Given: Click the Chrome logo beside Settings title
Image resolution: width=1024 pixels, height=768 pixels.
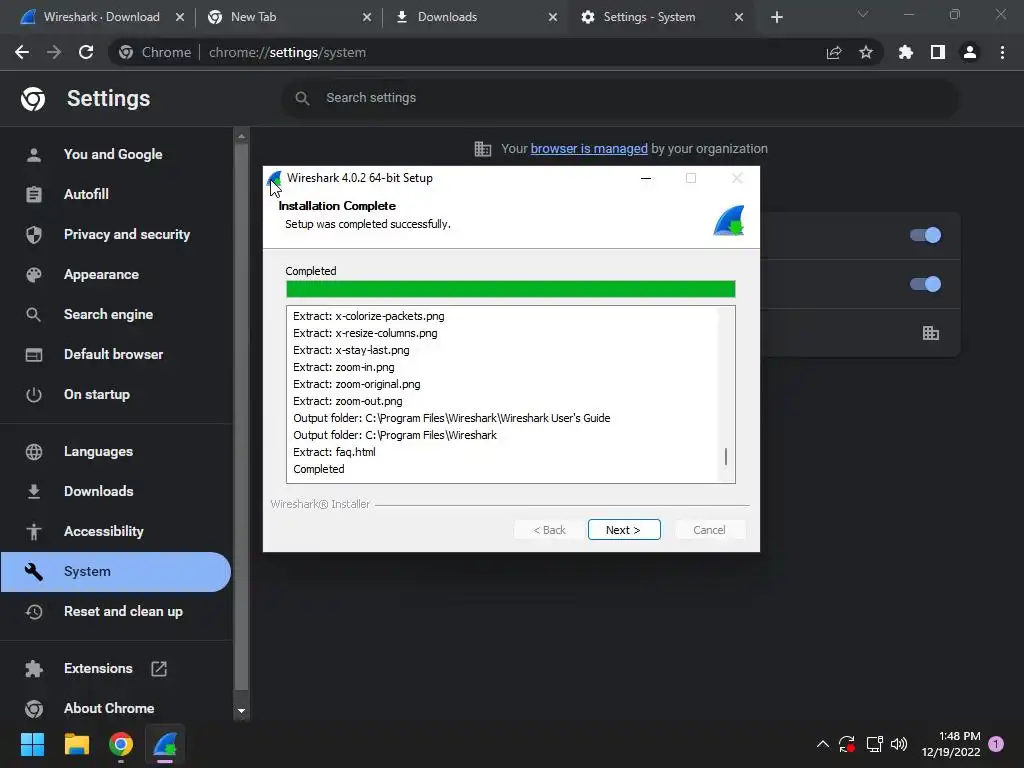Looking at the screenshot, I should [33, 99].
